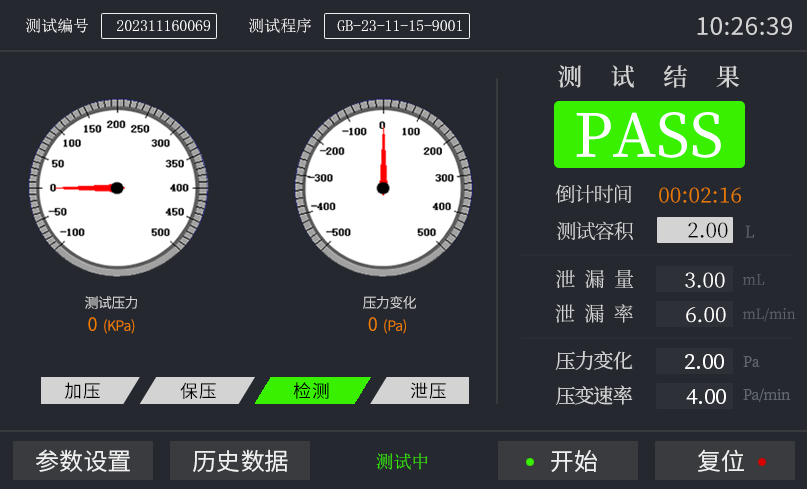Click the 测试编号 field 202311160069
807x489 pixels.
point(159,26)
